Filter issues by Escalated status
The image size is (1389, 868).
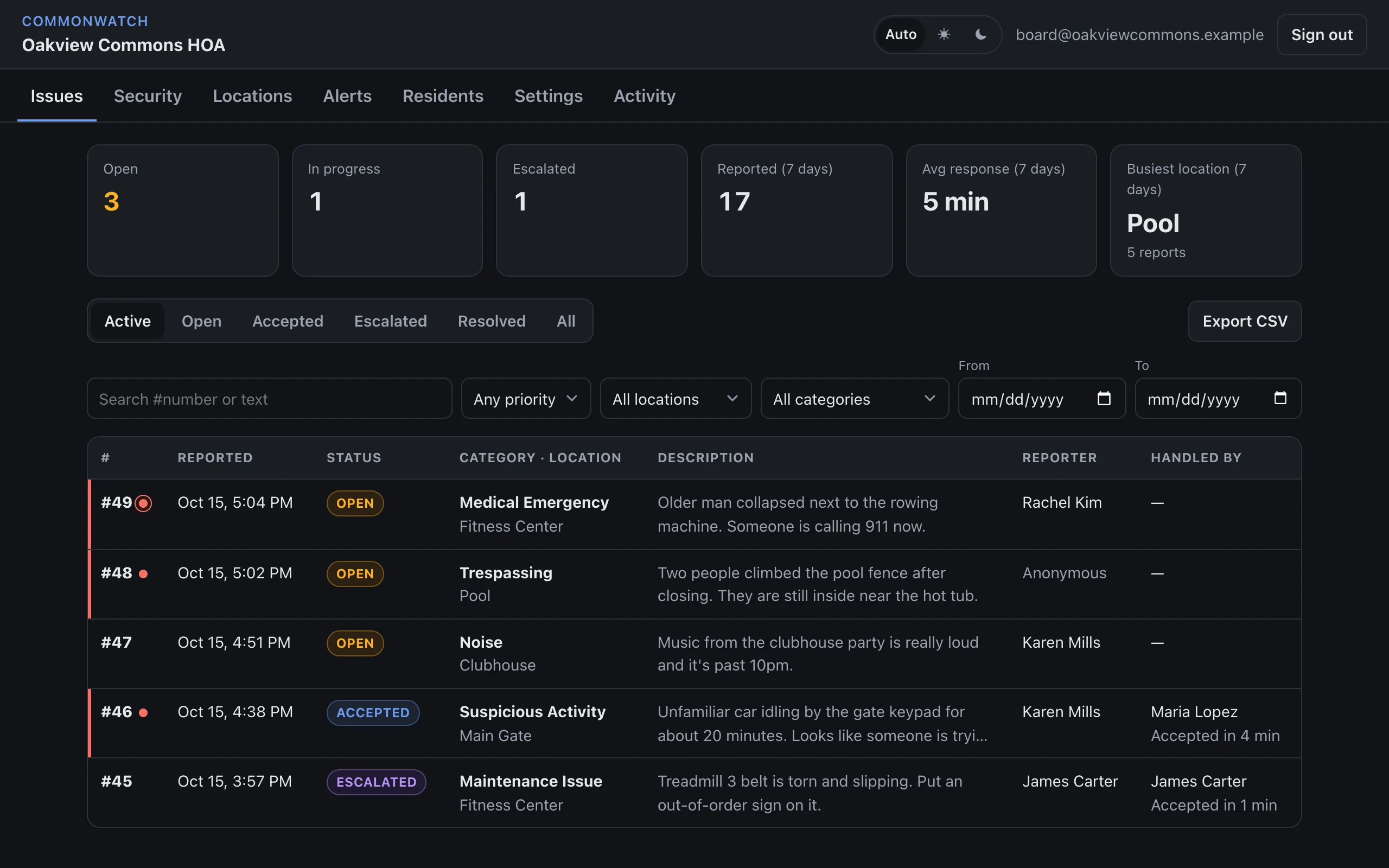[x=390, y=321]
